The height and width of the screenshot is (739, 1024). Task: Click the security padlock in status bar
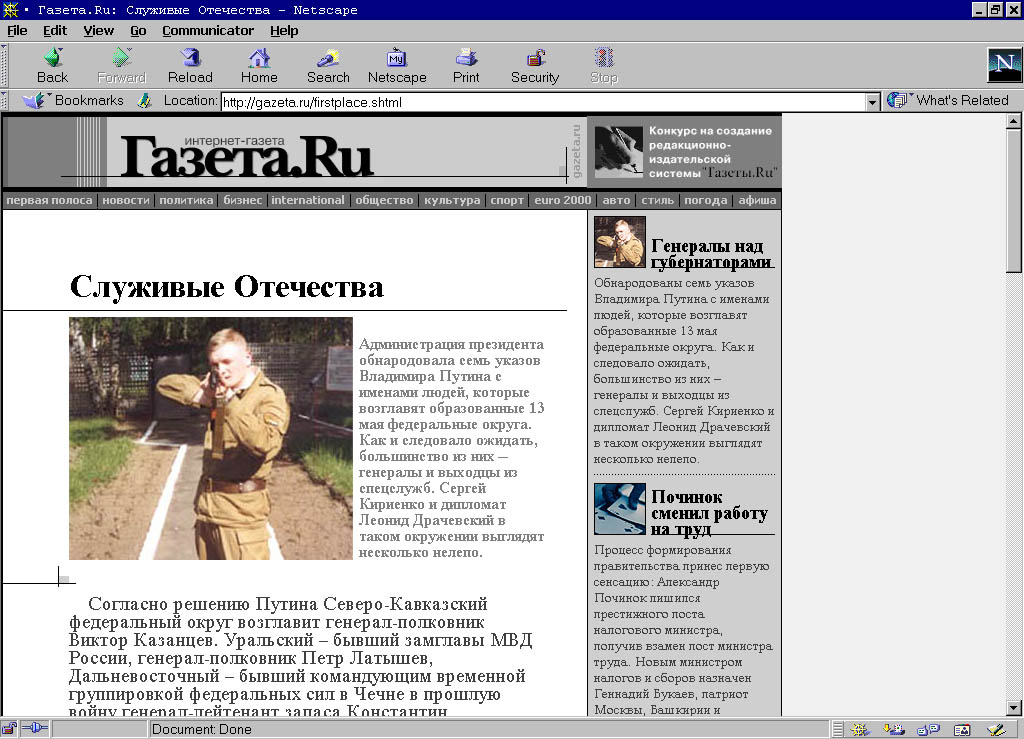coord(9,729)
